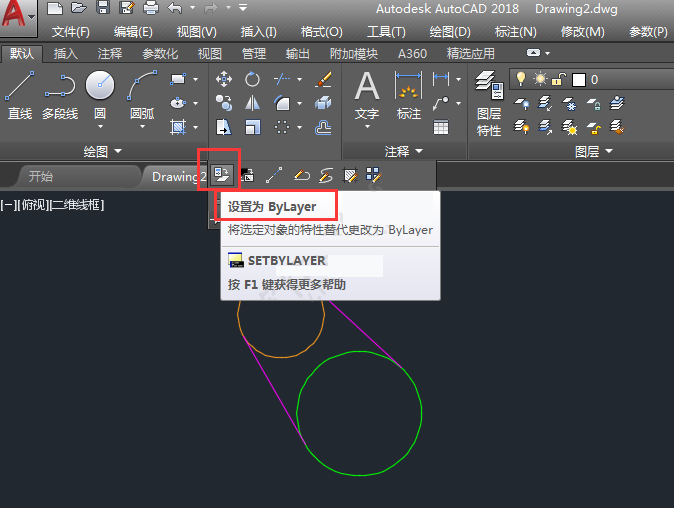This screenshot has height=508, width=674.
Task: Open Layer Properties (图层特性) manager
Action: pyautogui.click(x=489, y=104)
